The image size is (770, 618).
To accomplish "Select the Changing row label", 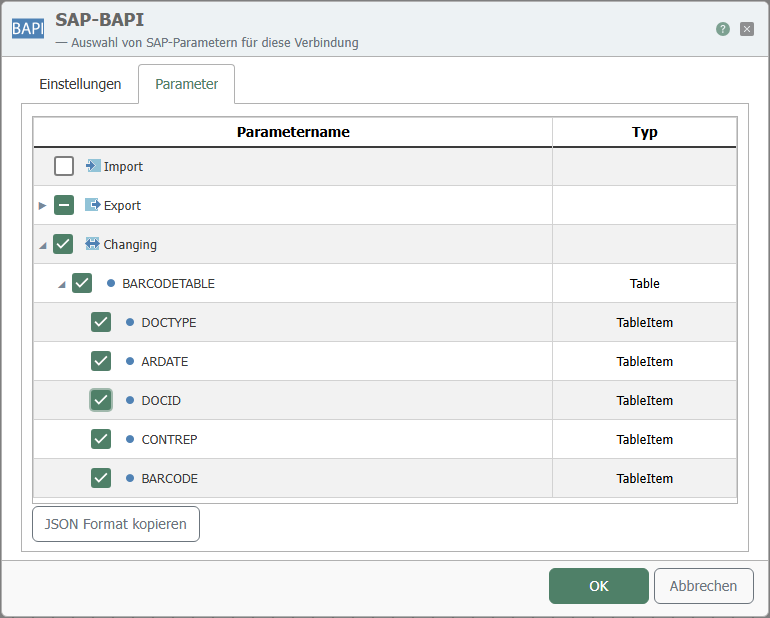I will [x=130, y=245].
